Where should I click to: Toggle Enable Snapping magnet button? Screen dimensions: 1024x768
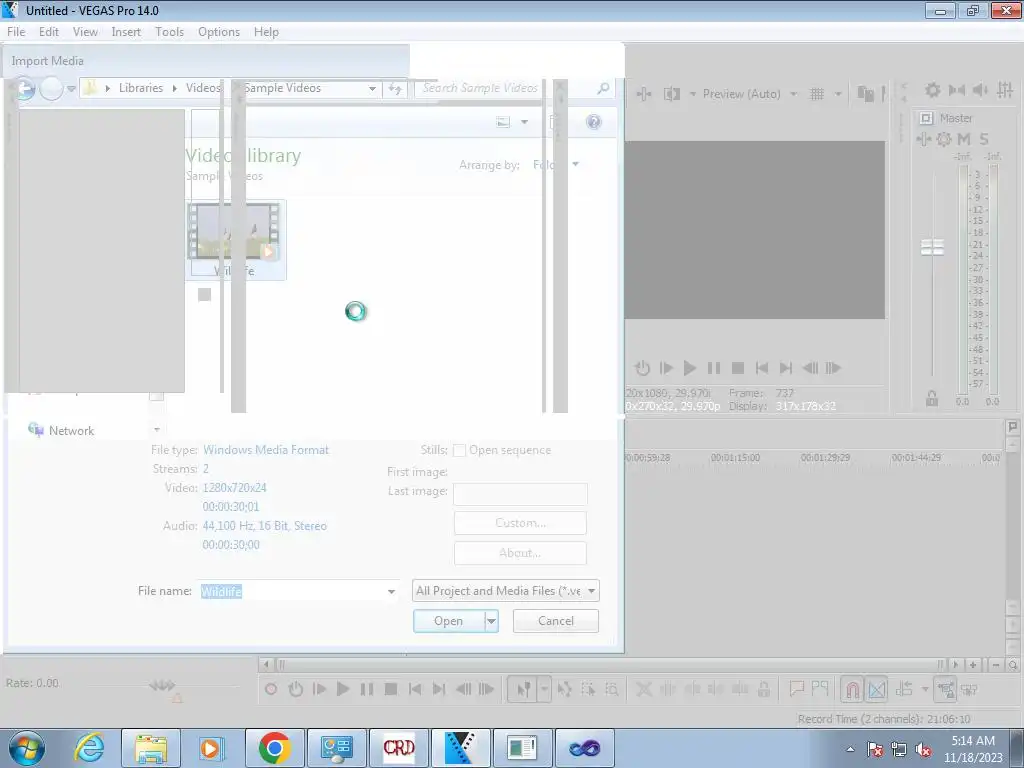(852, 689)
